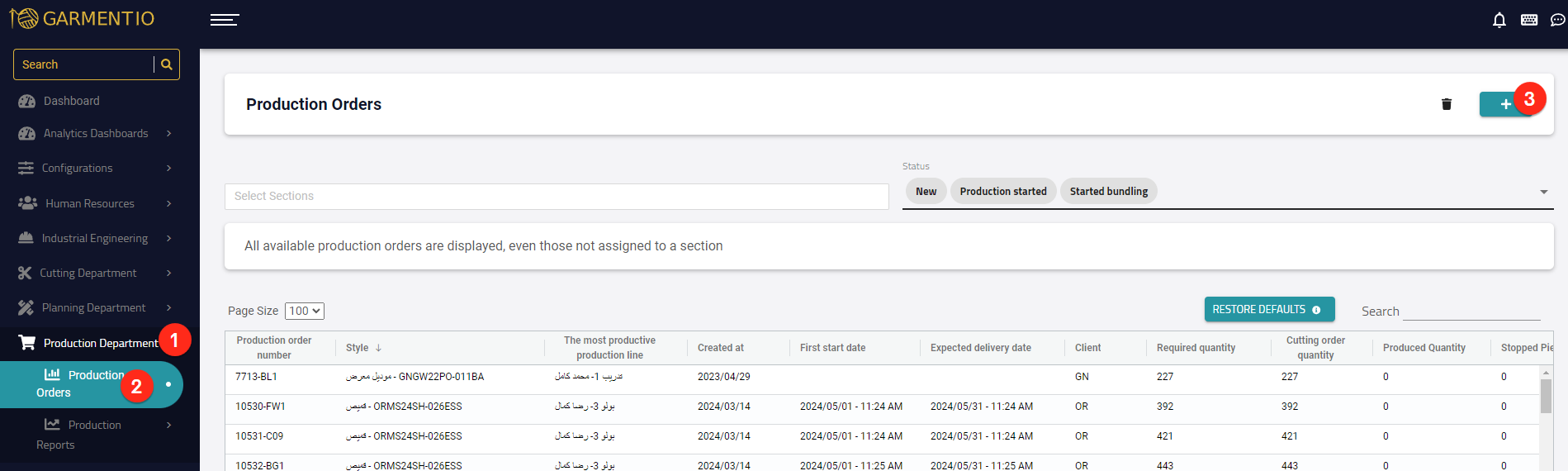This screenshot has width=1568, height=471.
Task: Click the info icon on Restore Defaults
Action: [x=1316, y=310]
